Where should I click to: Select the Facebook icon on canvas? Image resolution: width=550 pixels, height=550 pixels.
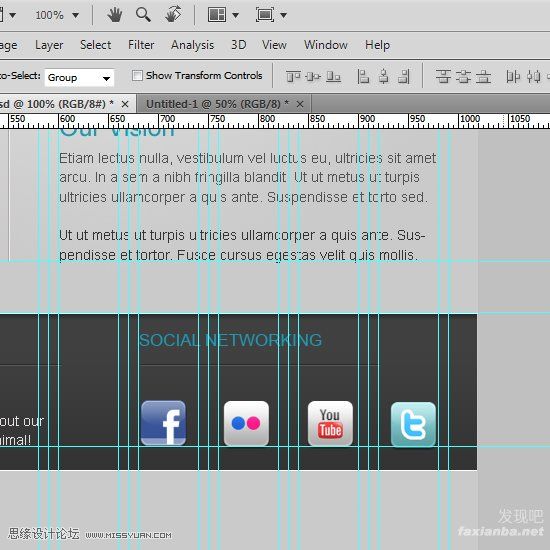(163, 423)
